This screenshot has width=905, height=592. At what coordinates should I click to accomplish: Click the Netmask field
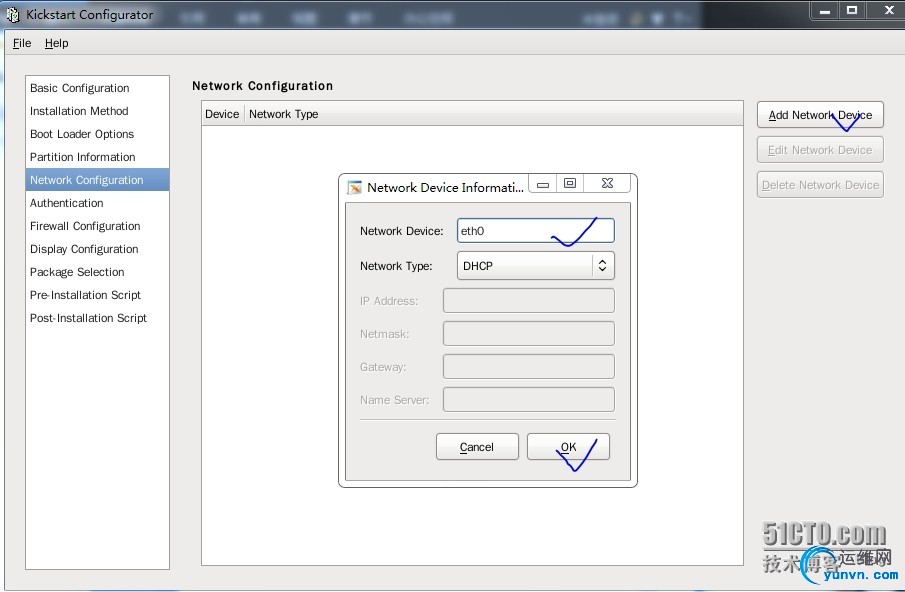click(x=529, y=334)
